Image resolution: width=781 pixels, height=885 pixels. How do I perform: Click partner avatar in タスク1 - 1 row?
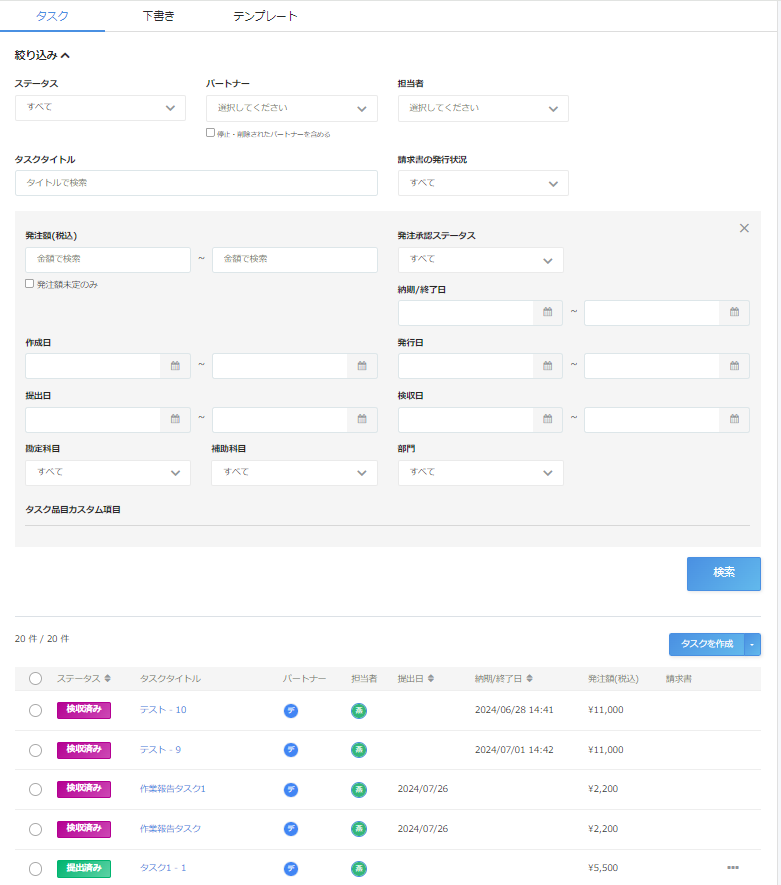(x=291, y=869)
